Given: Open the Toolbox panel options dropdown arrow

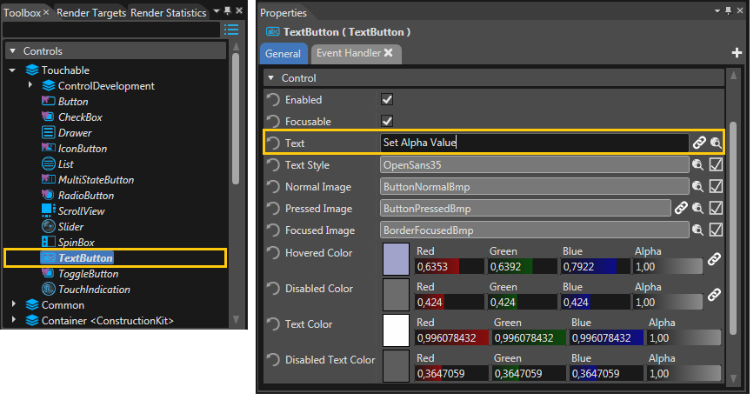Looking at the screenshot, I should coord(216,11).
